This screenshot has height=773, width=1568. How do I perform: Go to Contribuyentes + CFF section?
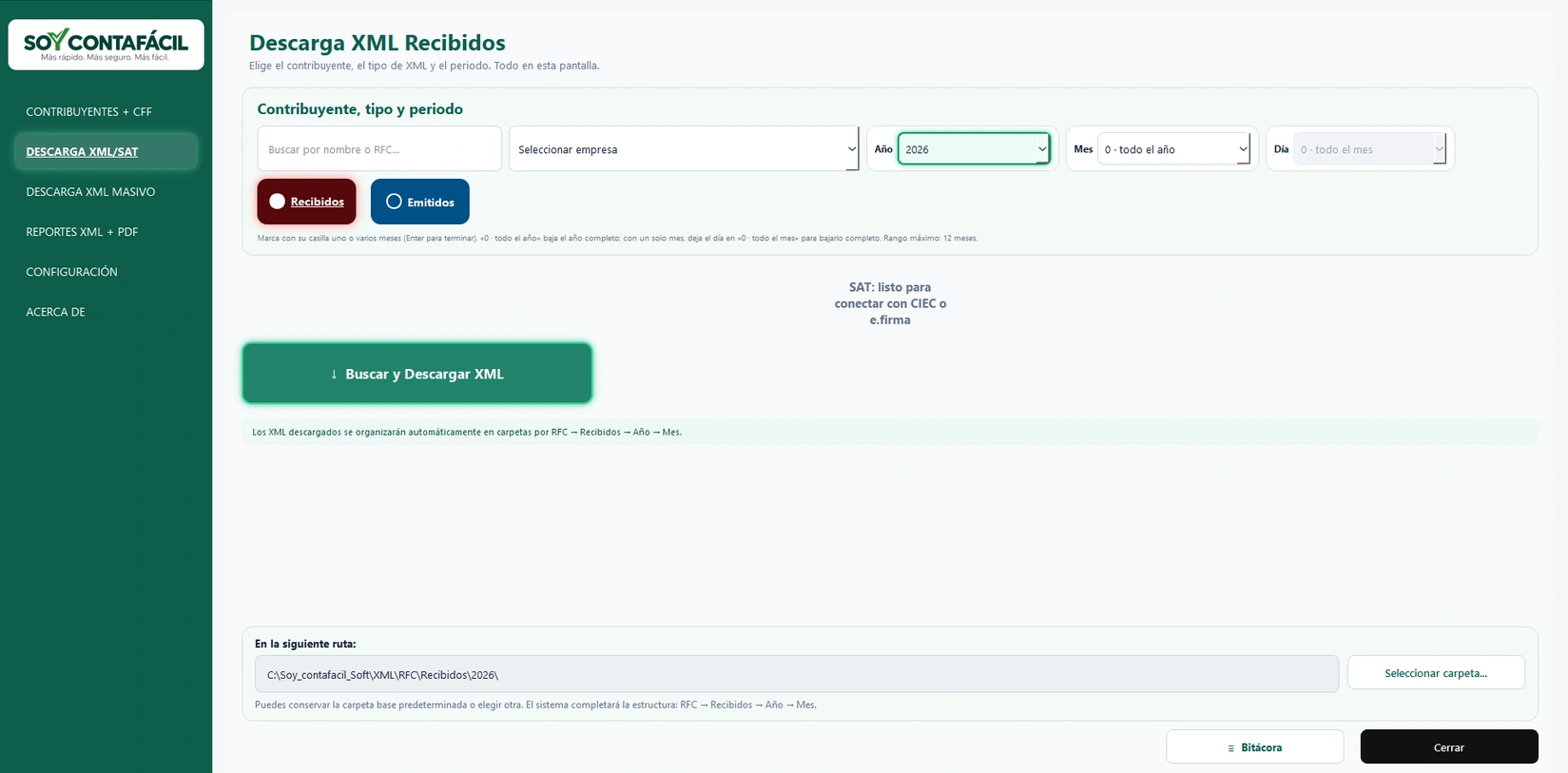(88, 111)
